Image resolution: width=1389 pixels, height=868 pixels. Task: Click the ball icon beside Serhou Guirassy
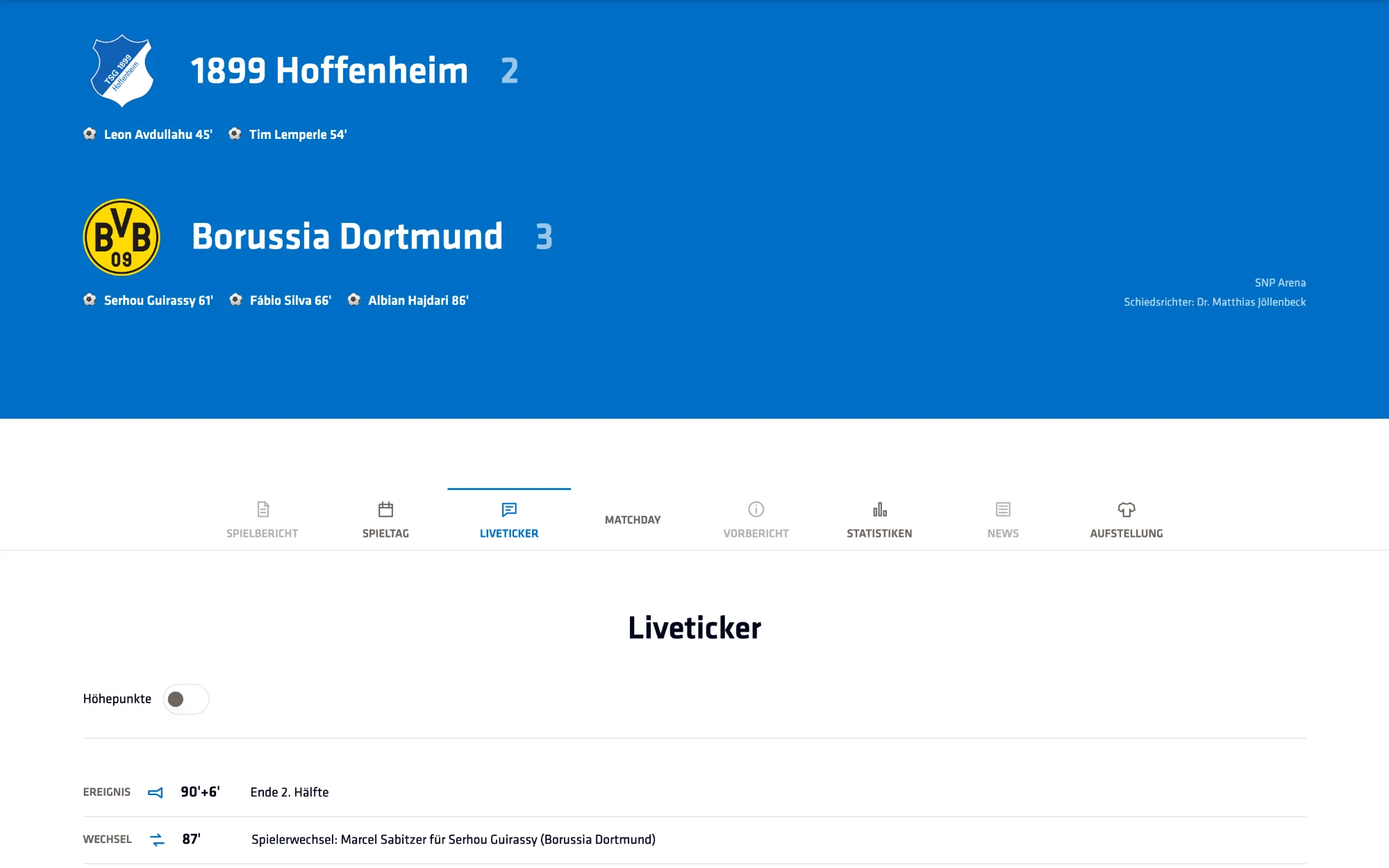[90, 300]
